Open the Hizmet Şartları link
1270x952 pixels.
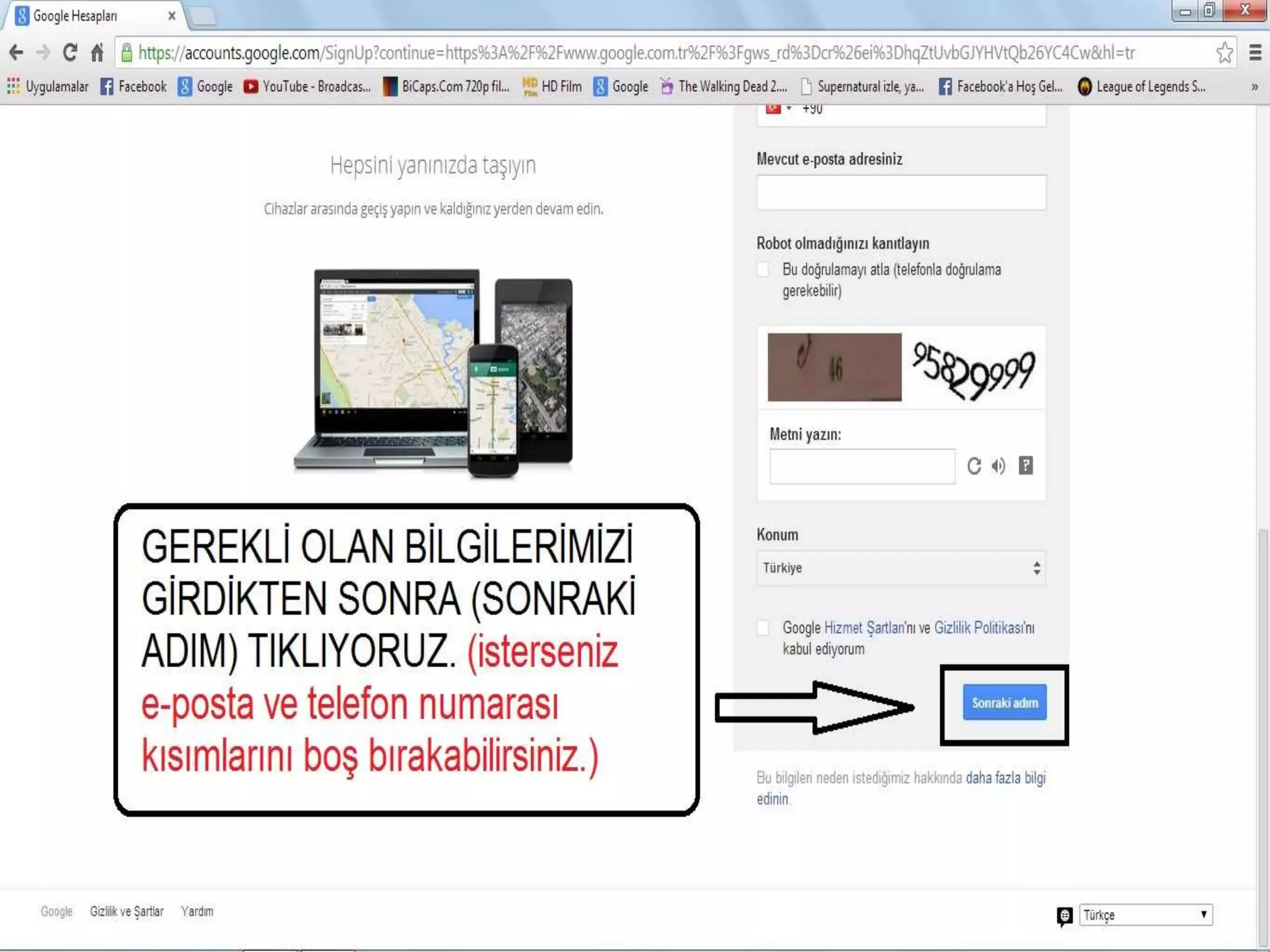coord(864,628)
